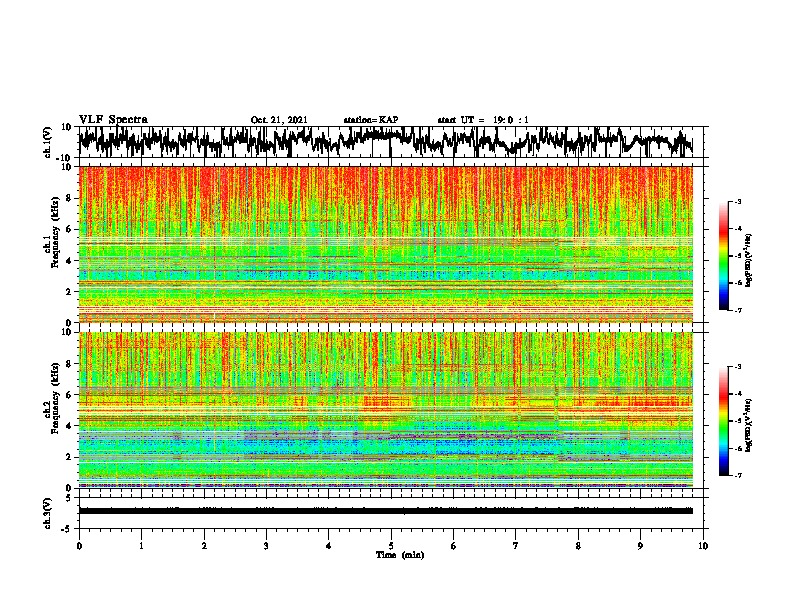Click the "VLF Spectra" title text
Viewport: 792px width, 612px height.
click(x=113, y=120)
